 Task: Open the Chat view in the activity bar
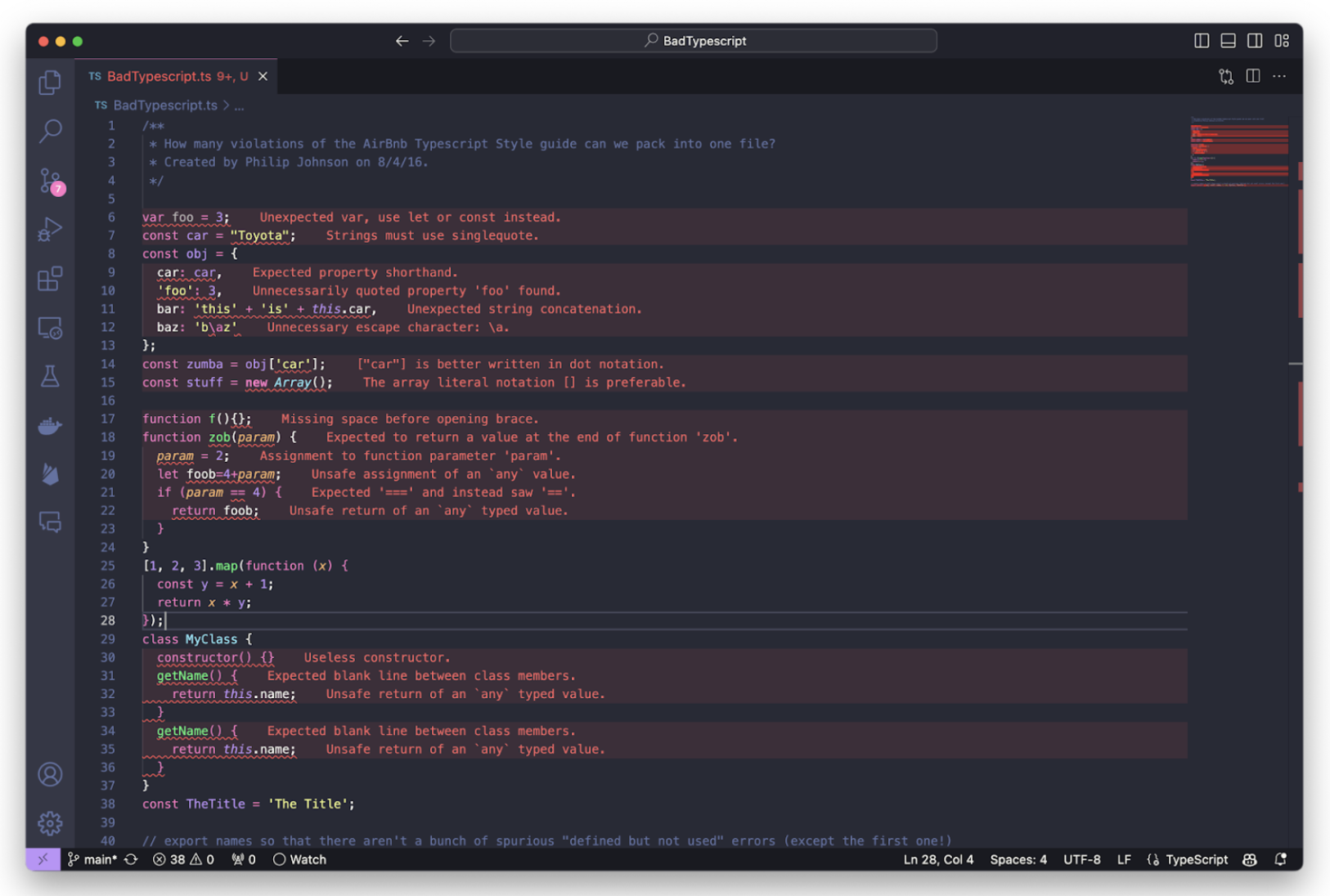(x=50, y=522)
